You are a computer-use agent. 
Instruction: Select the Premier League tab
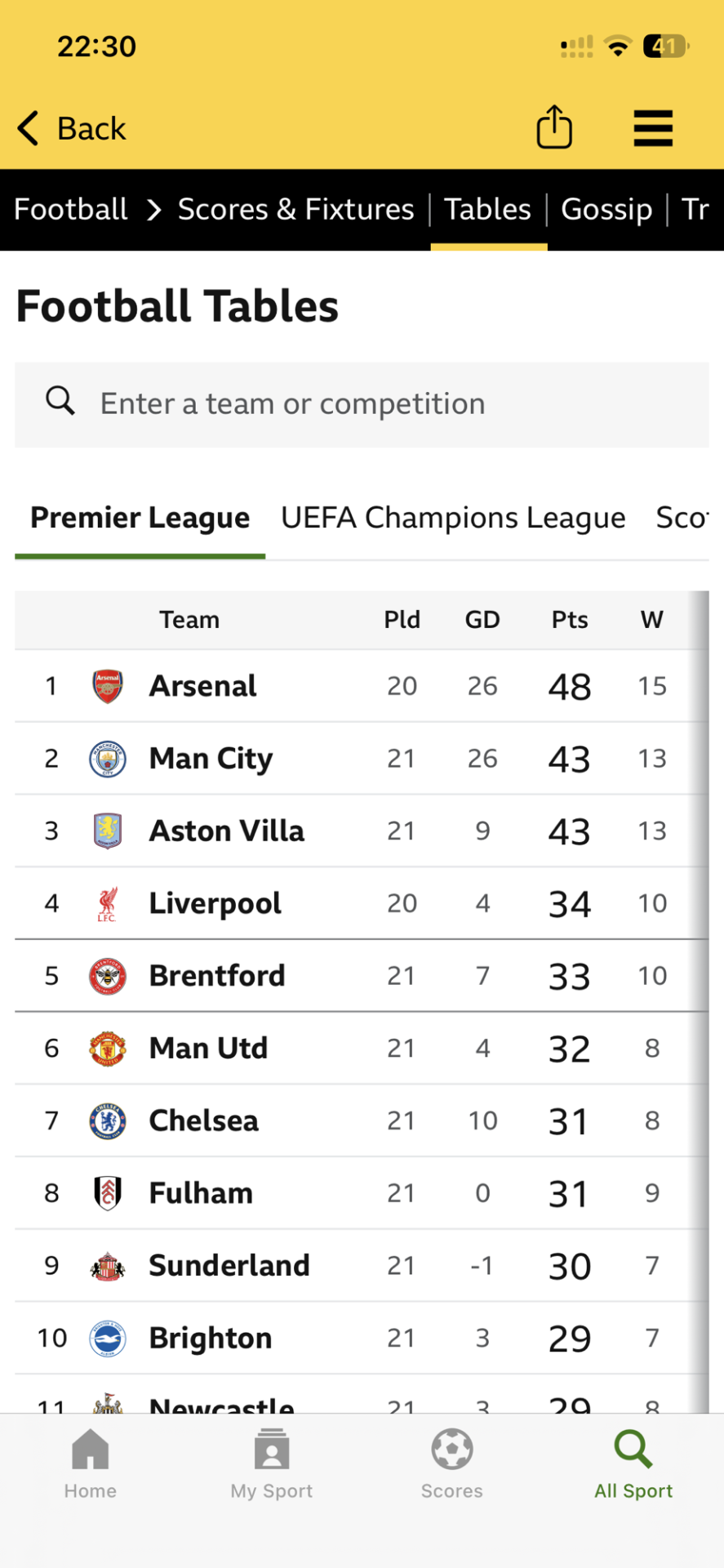pyautogui.click(x=140, y=518)
